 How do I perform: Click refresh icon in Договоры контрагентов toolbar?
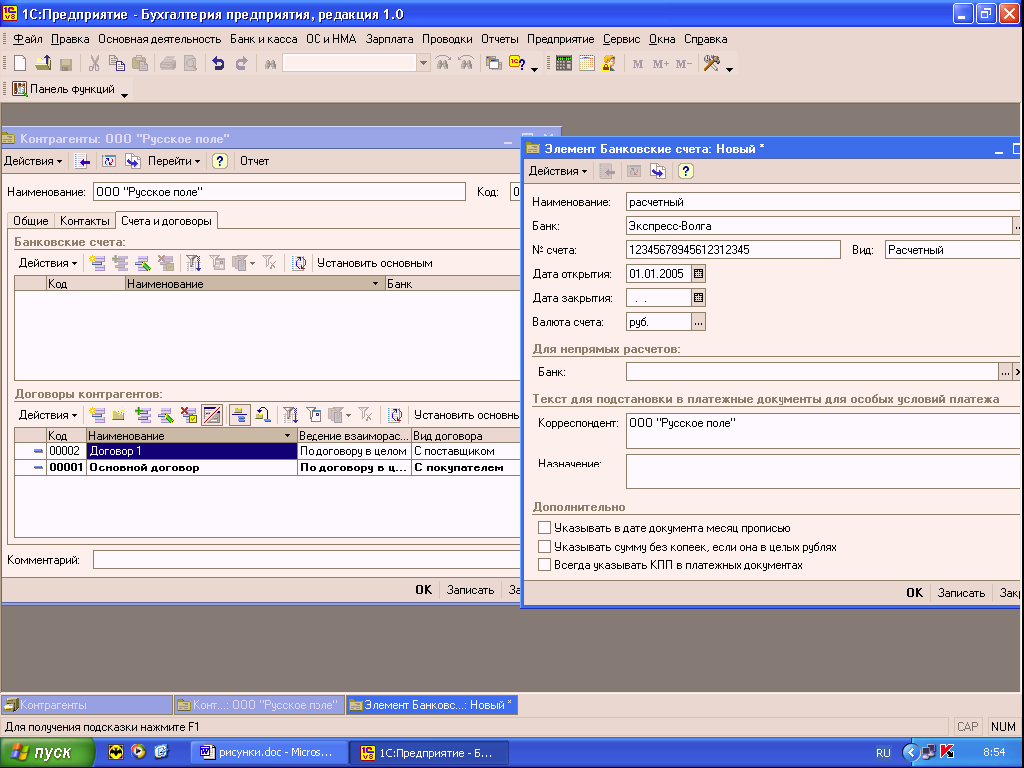(396, 415)
